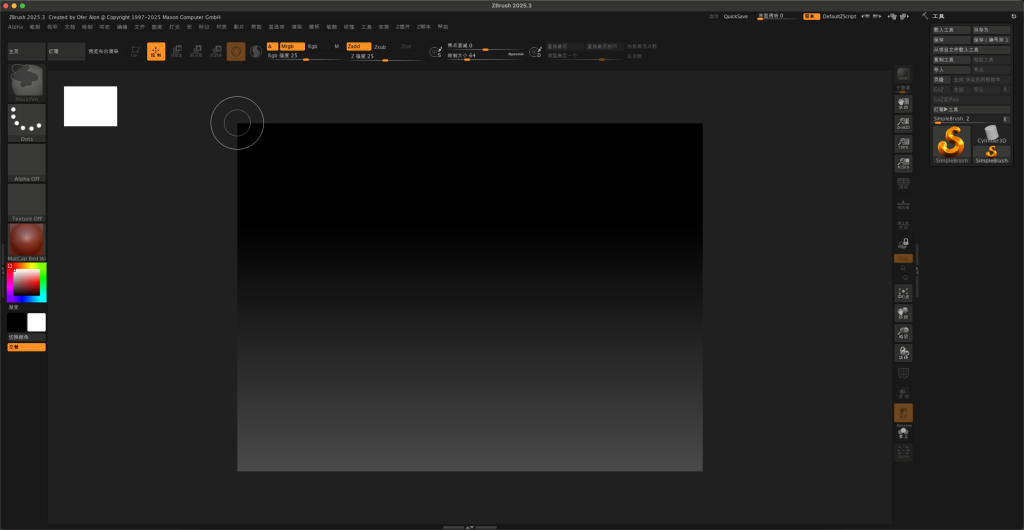Select the Scale mode icon
Viewport: 1024px width, 530px height.
coord(196,52)
